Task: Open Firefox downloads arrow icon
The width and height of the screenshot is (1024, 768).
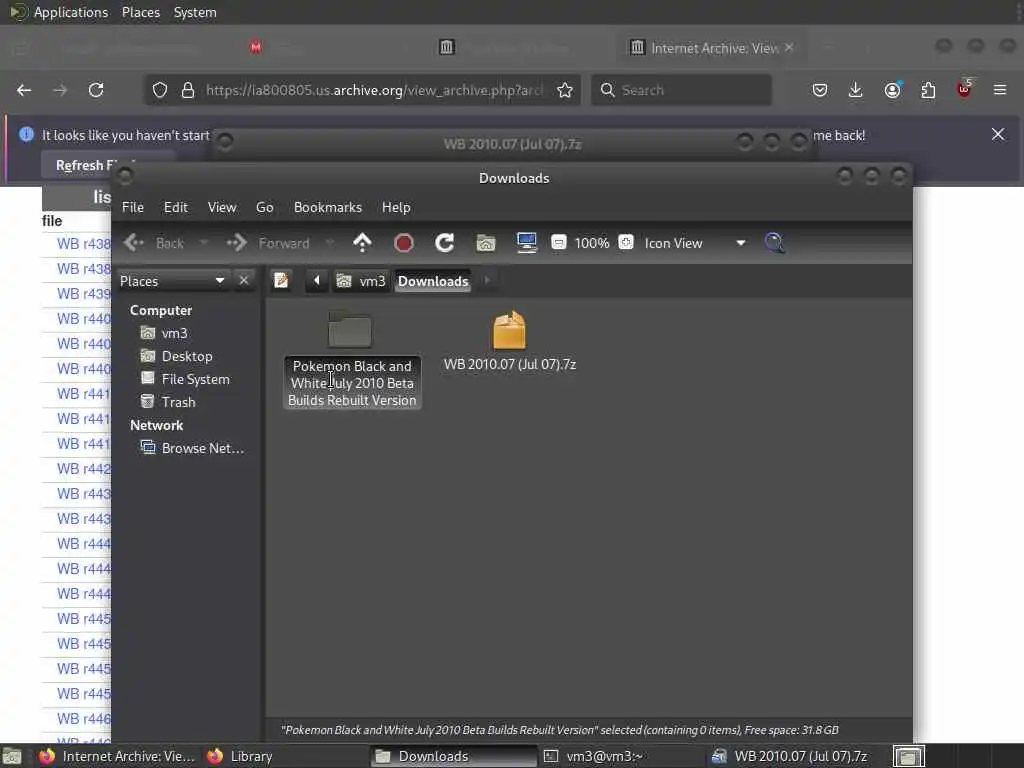Action: [856, 90]
